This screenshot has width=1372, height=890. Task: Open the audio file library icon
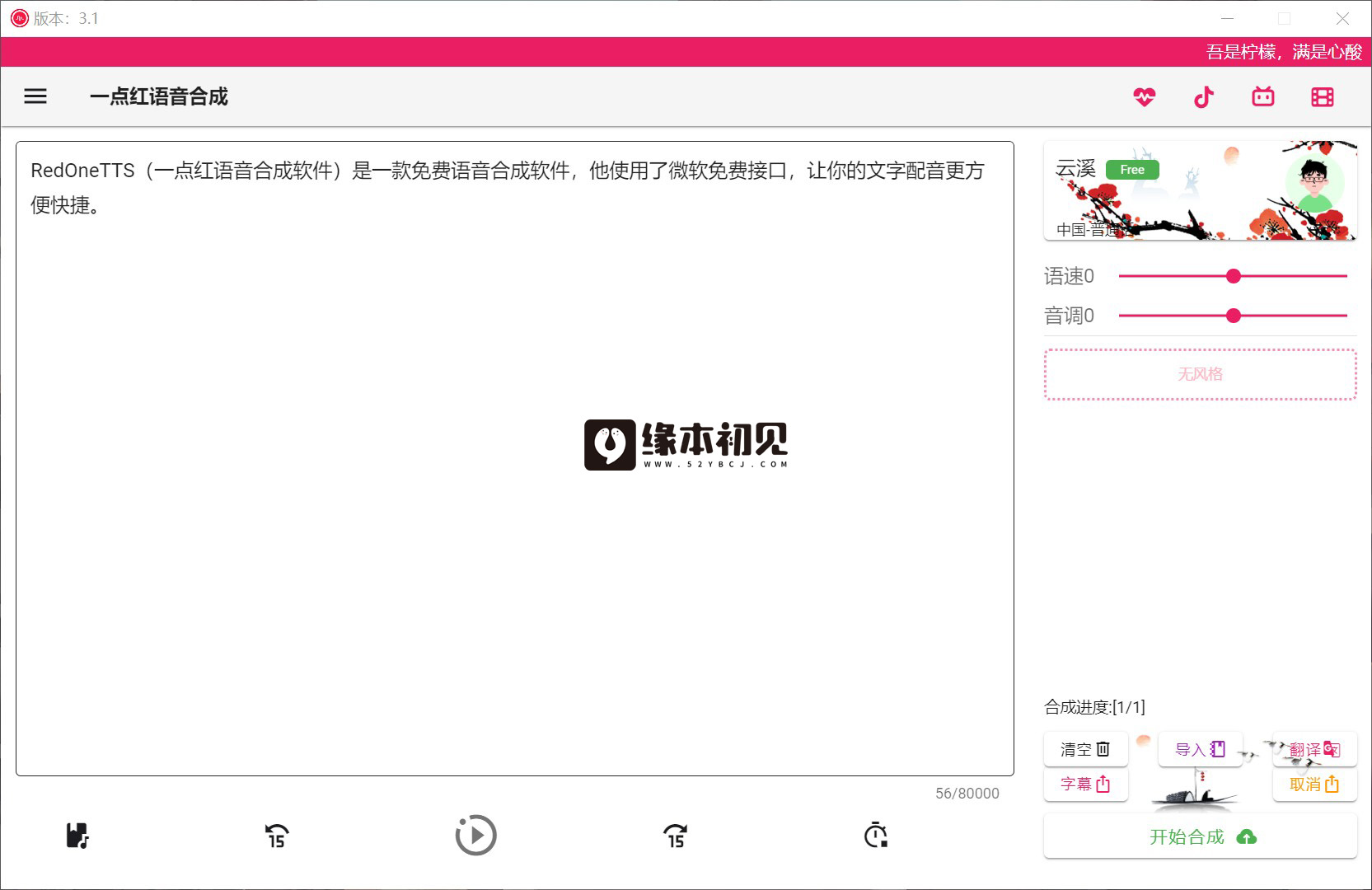coord(77,836)
